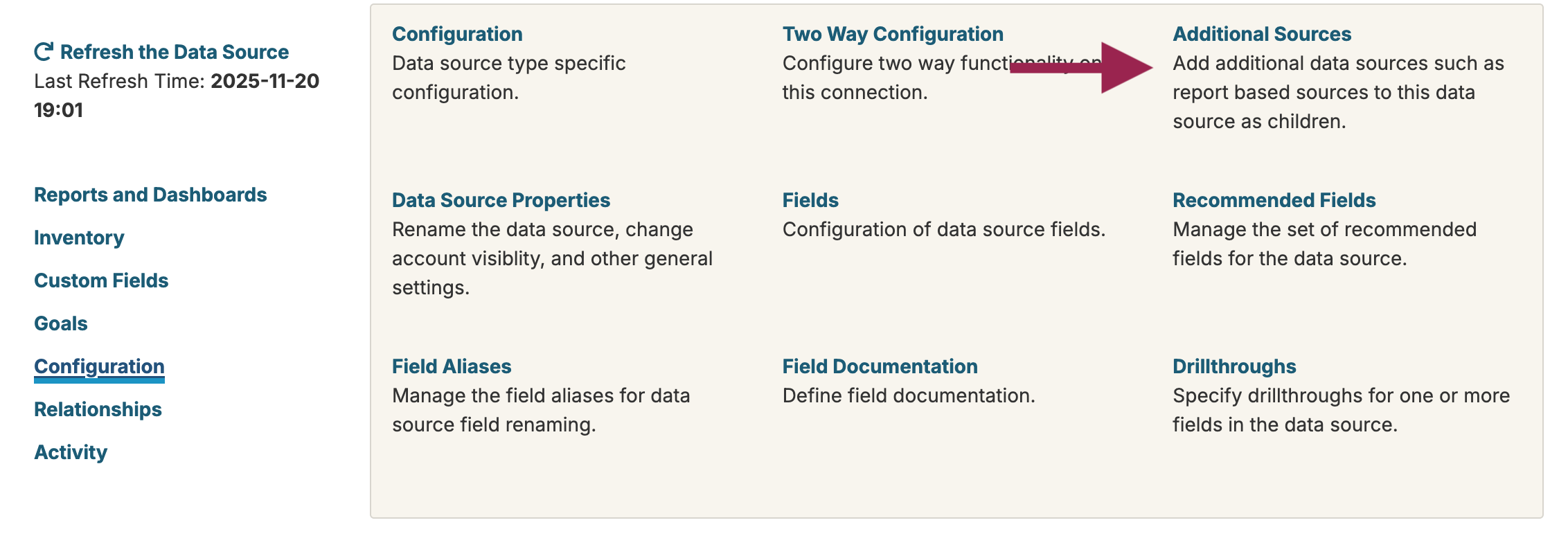
Task: Open Reports and Dashboards section
Action: point(150,195)
